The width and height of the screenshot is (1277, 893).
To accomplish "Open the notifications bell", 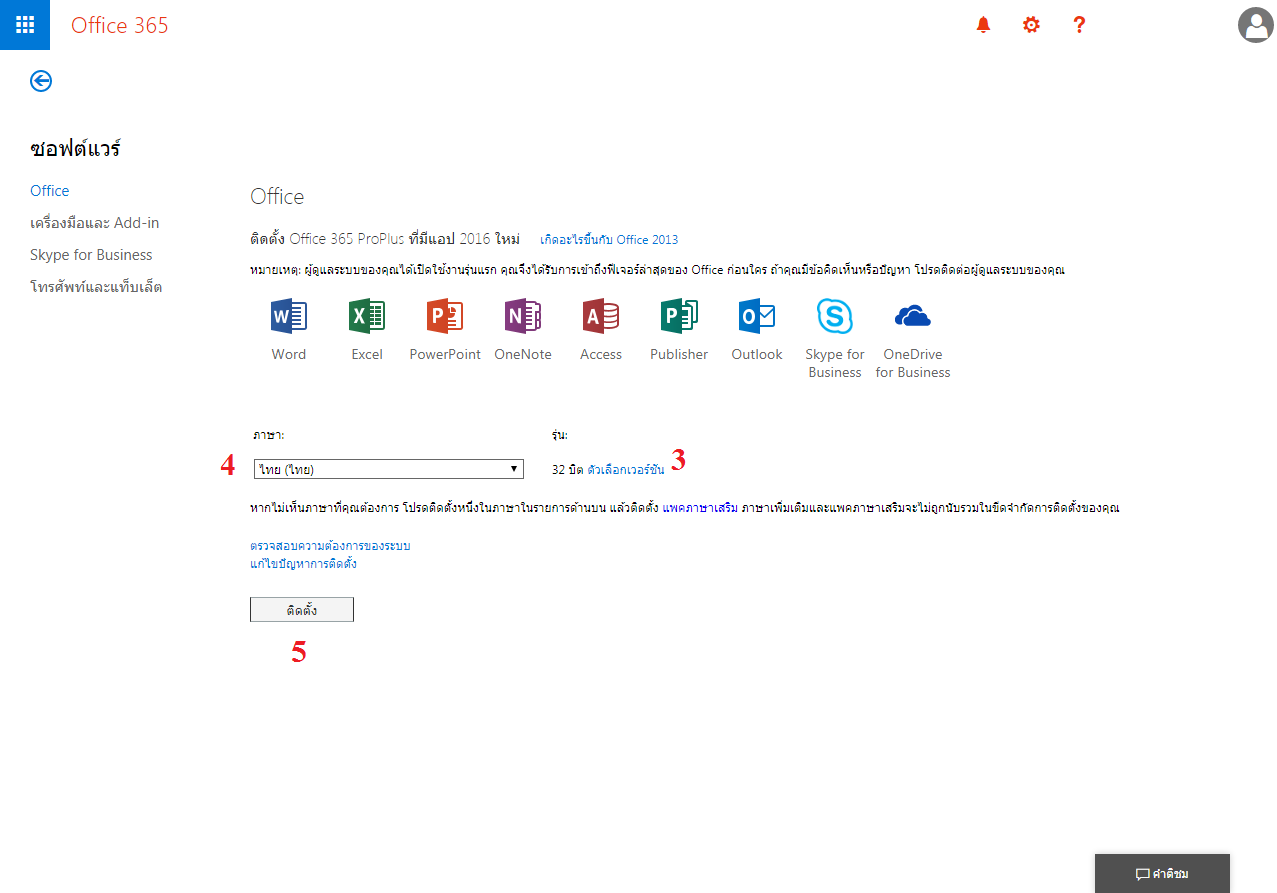I will click(983, 25).
